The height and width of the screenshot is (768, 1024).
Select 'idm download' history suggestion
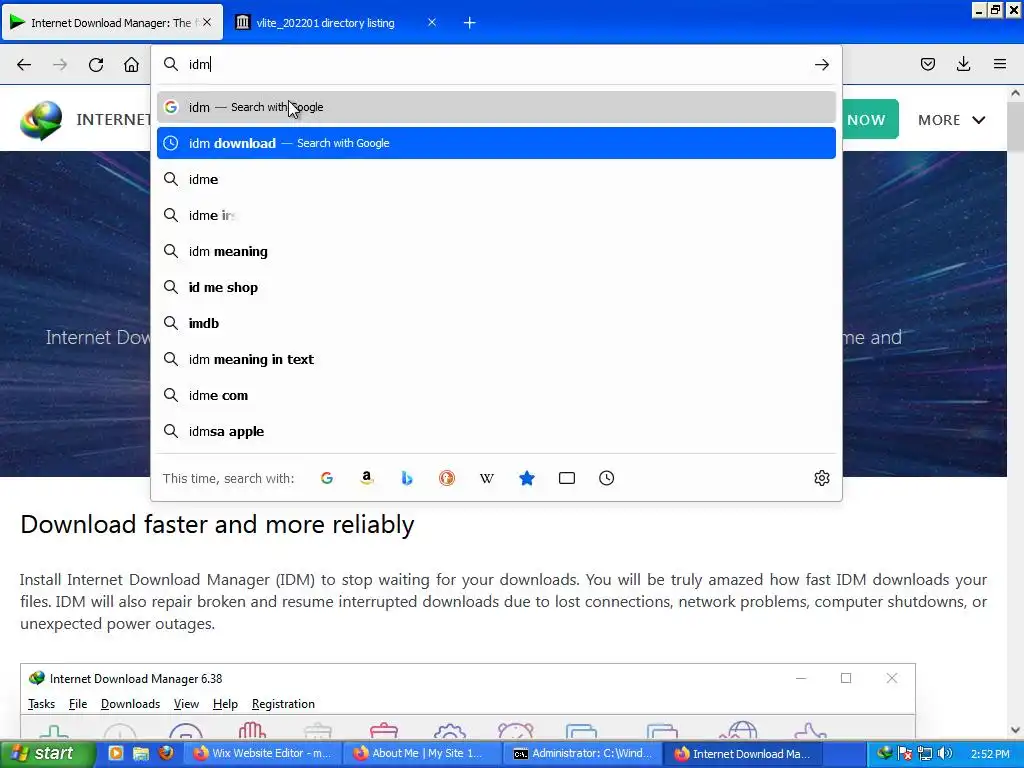(496, 143)
